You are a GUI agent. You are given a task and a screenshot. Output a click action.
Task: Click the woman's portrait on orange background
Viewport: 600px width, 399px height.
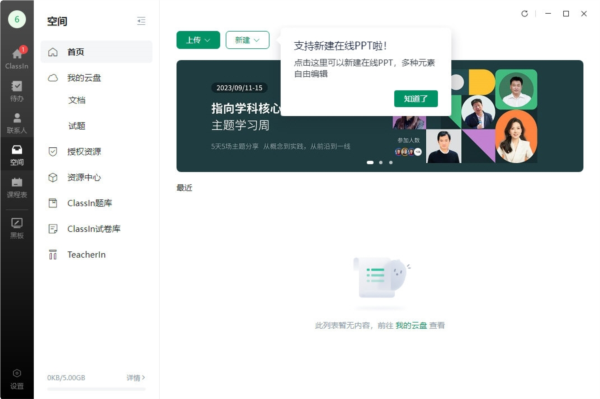(516, 137)
